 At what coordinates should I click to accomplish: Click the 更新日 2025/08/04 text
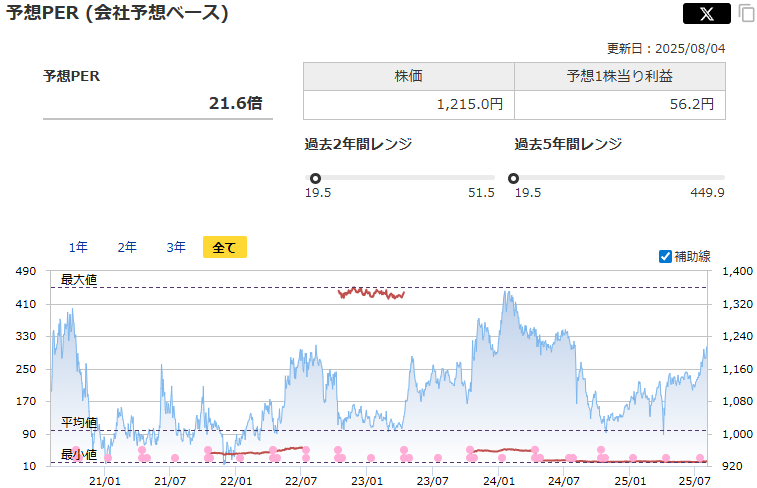click(x=666, y=47)
